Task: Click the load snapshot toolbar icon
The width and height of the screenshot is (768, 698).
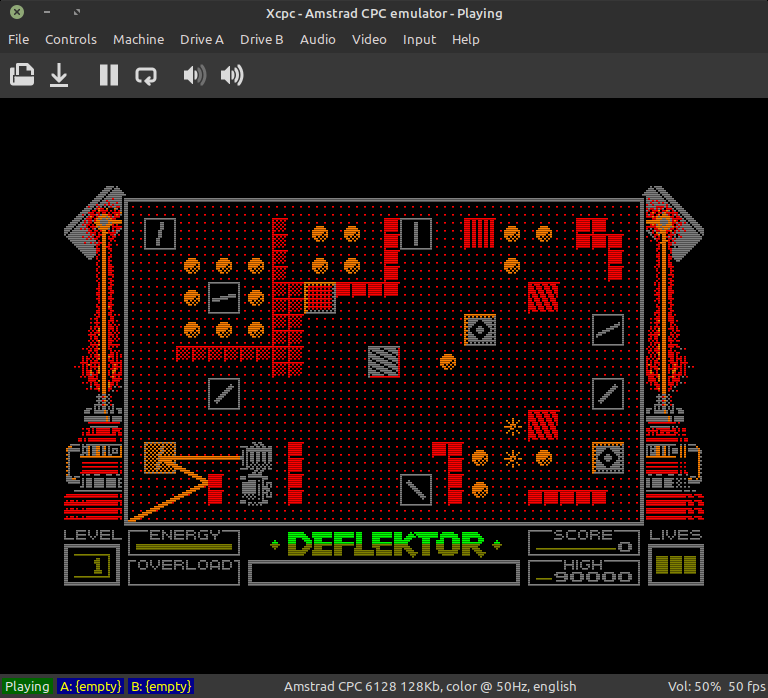Action: [22, 75]
